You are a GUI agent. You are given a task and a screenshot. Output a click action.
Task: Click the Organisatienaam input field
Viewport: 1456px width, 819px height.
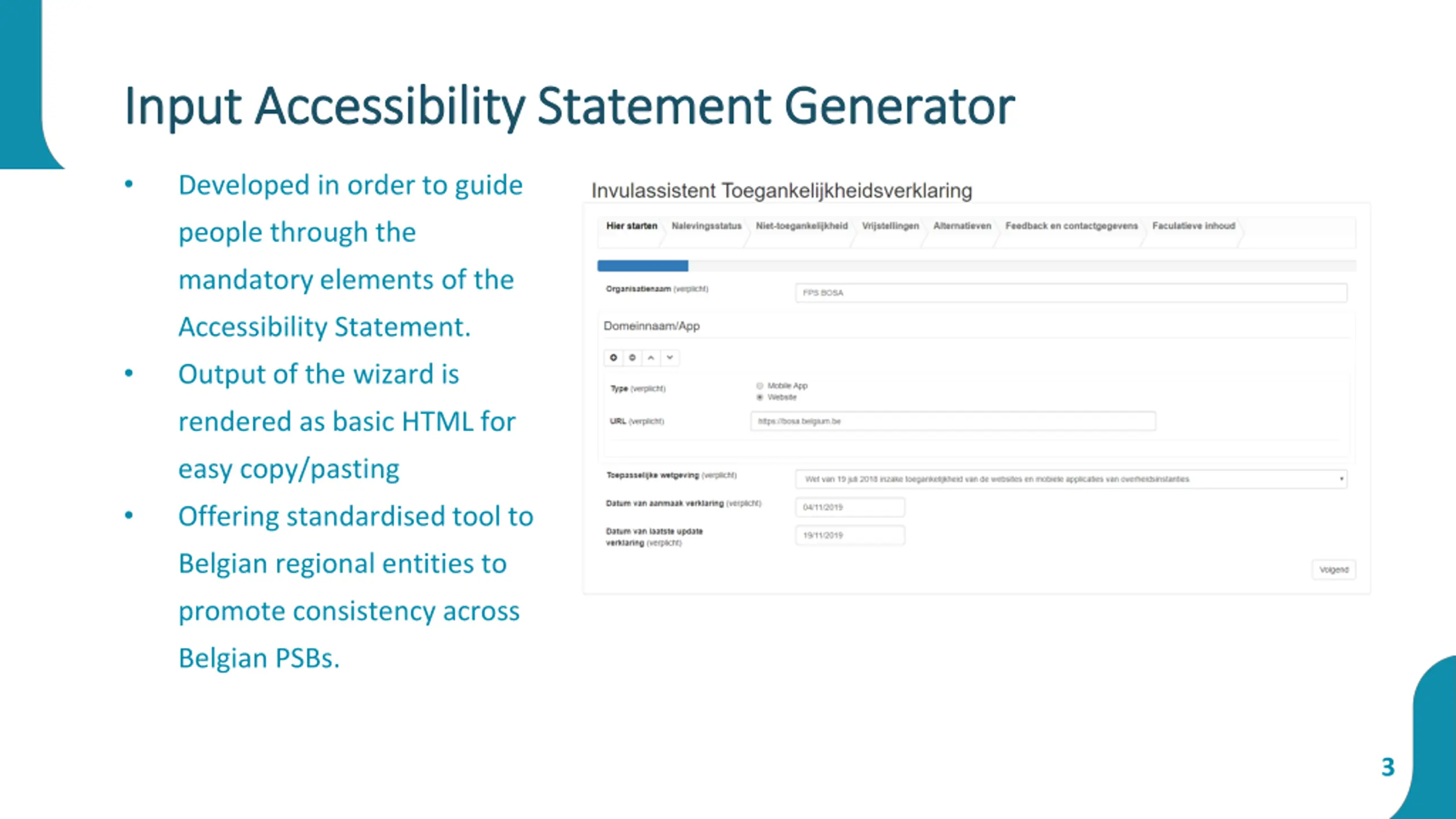pyautogui.click(x=1071, y=293)
